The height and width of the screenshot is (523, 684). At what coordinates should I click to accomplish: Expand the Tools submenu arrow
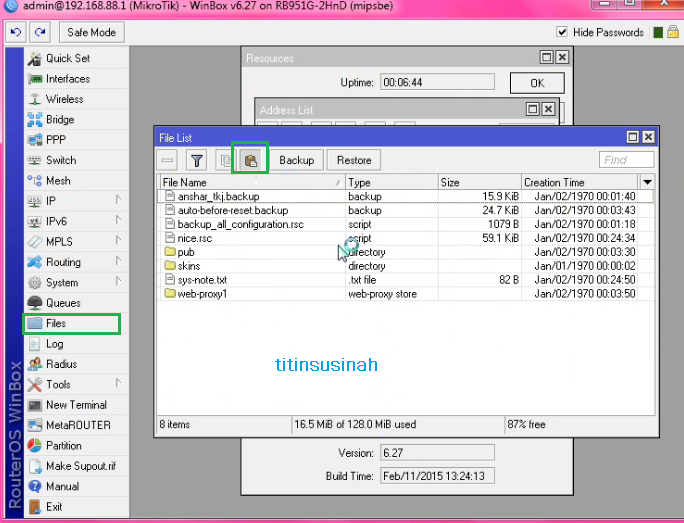pos(118,383)
